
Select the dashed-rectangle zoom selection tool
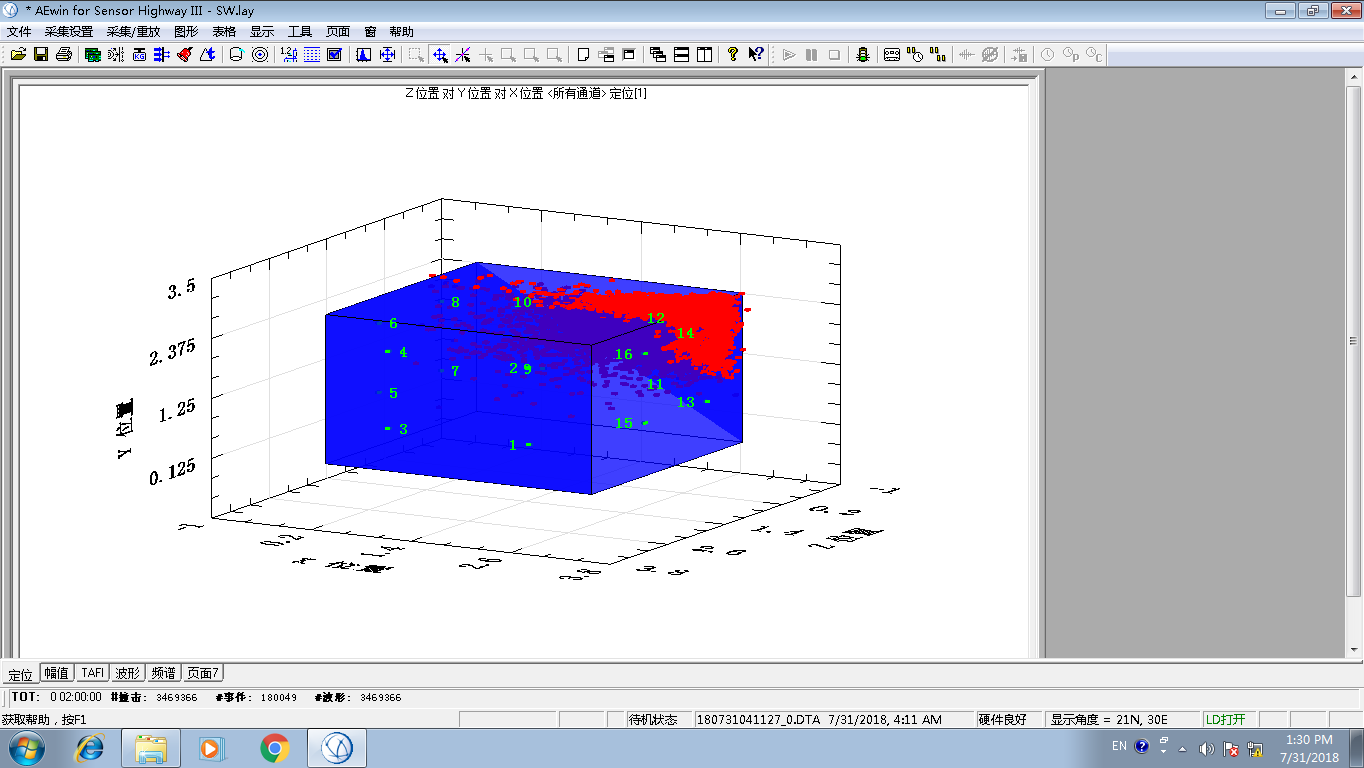tap(416, 54)
